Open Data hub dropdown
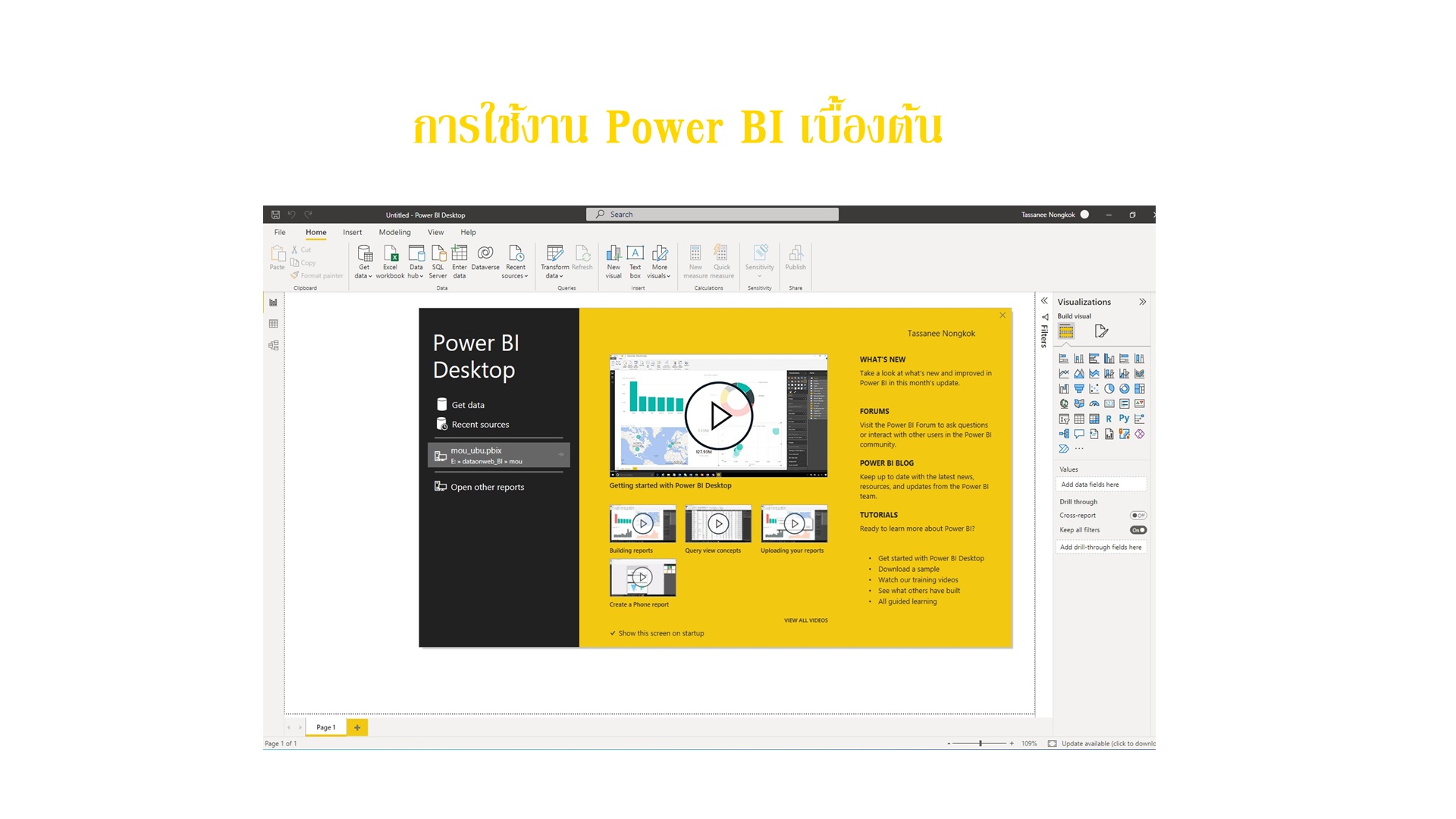This screenshot has width=1456, height=819. point(416,262)
